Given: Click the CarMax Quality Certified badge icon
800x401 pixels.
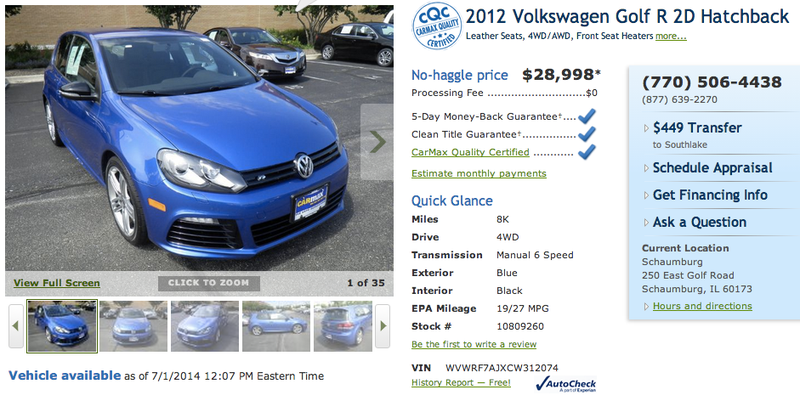Looking at the screenshot, I should pyautogui.click(x=436, y=26).
